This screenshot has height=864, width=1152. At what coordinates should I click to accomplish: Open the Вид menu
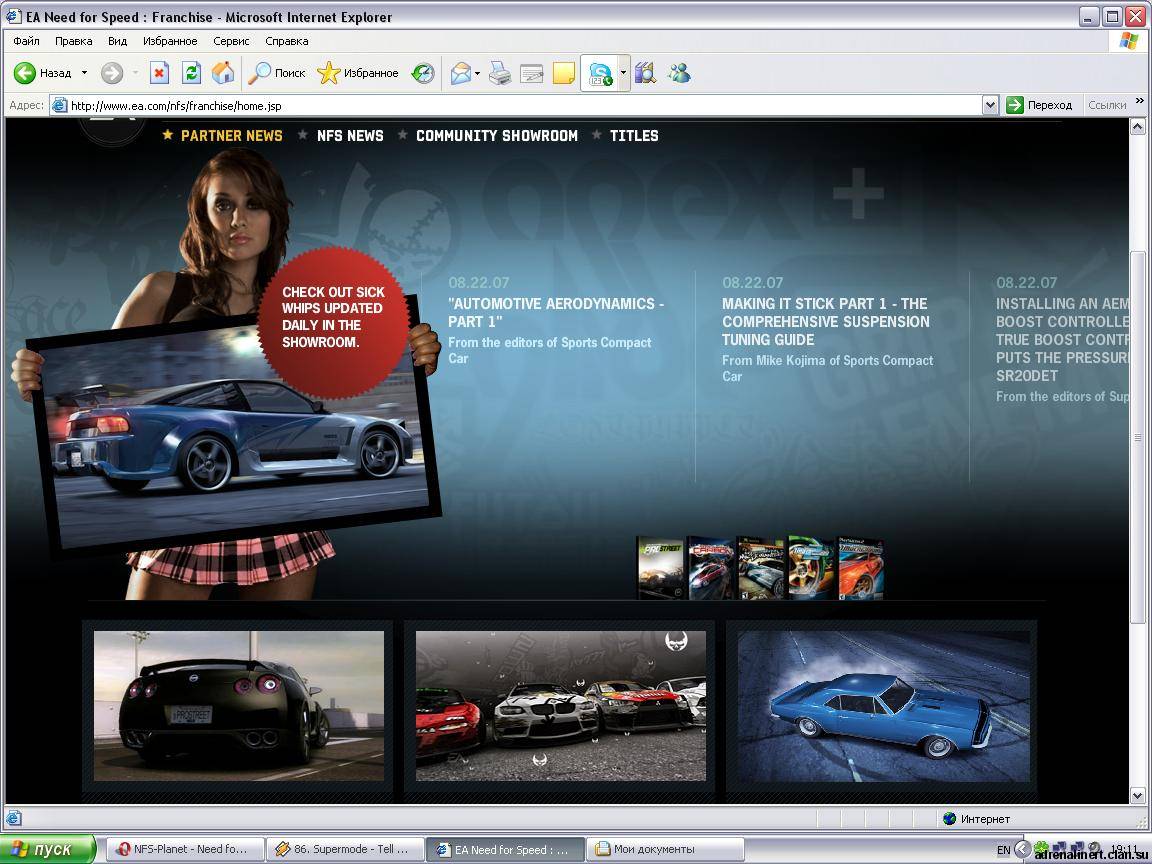118,41
